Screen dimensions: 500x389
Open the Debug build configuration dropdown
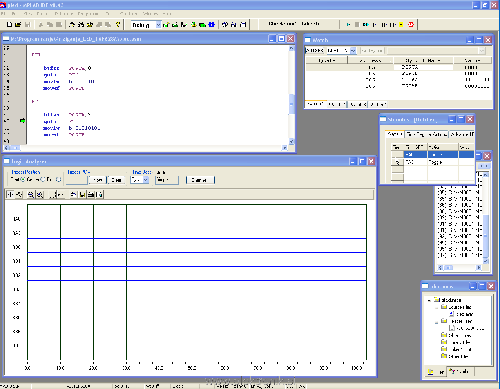point(158,25)
